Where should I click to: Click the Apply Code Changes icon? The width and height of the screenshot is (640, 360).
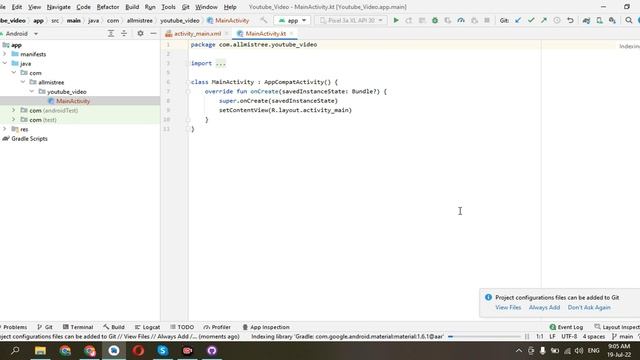[x=422, y=20]
